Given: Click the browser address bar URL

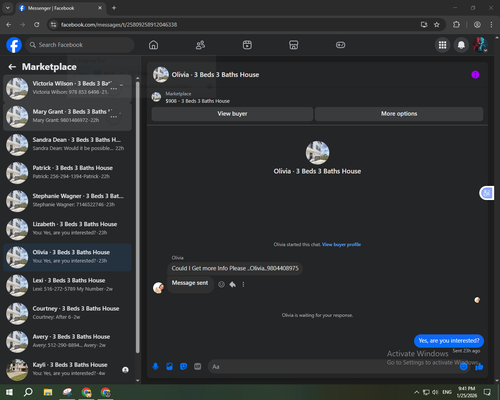Looking at the screenshot, I should (x=119, y=25).
